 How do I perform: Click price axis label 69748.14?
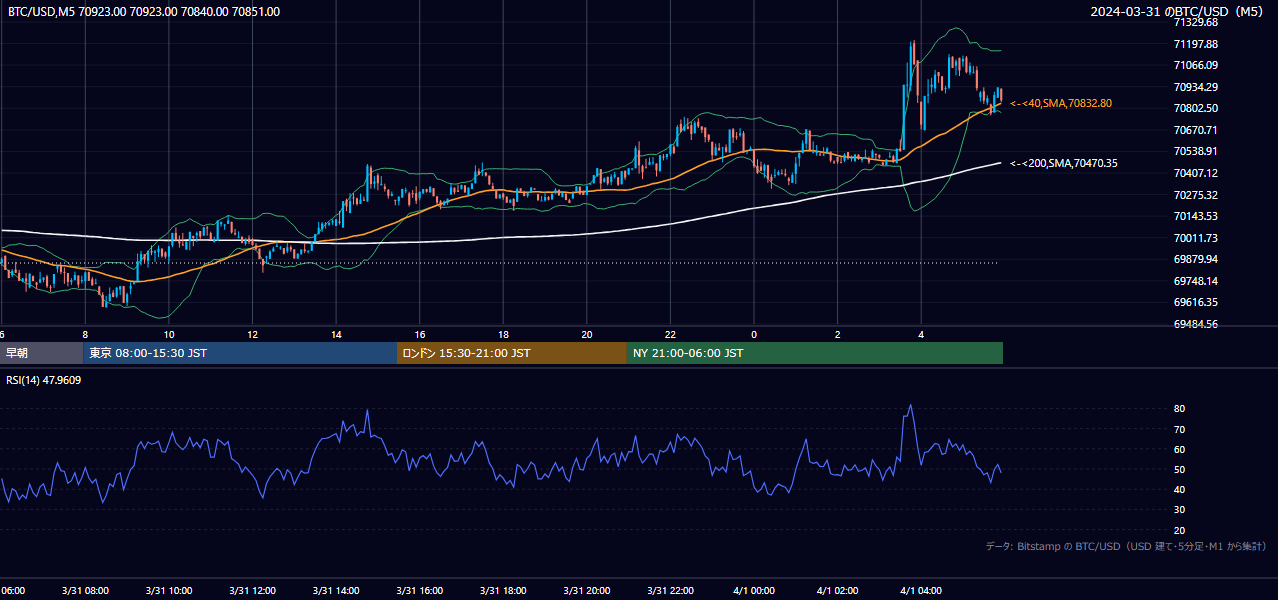[x=1196, y=281]
